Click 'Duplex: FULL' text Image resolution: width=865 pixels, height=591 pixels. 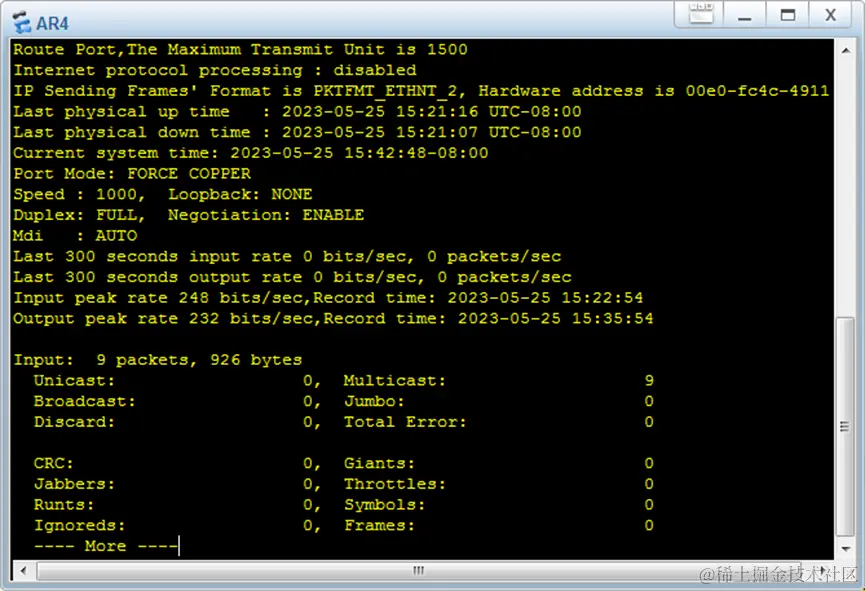pos(79,215)
